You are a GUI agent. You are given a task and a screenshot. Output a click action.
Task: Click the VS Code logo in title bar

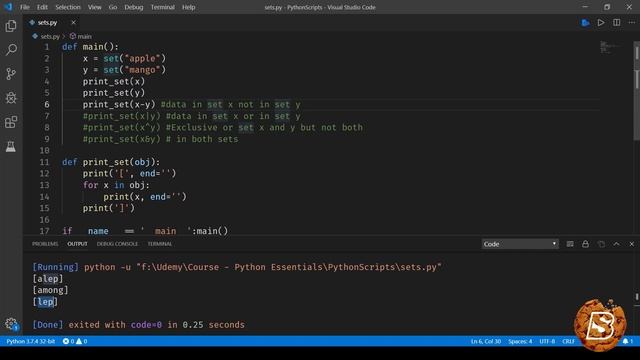[8, 7]
